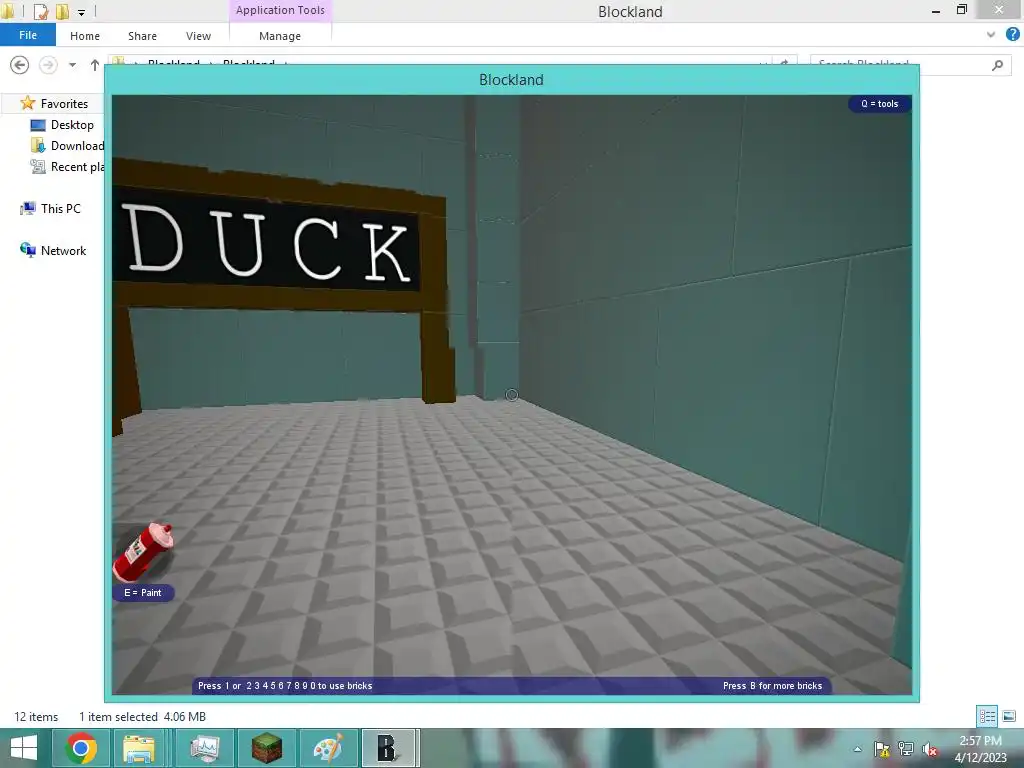Open Paint palette app from taskbar
The width and height of the screenshot is (1024, 768).
[328, 748]
